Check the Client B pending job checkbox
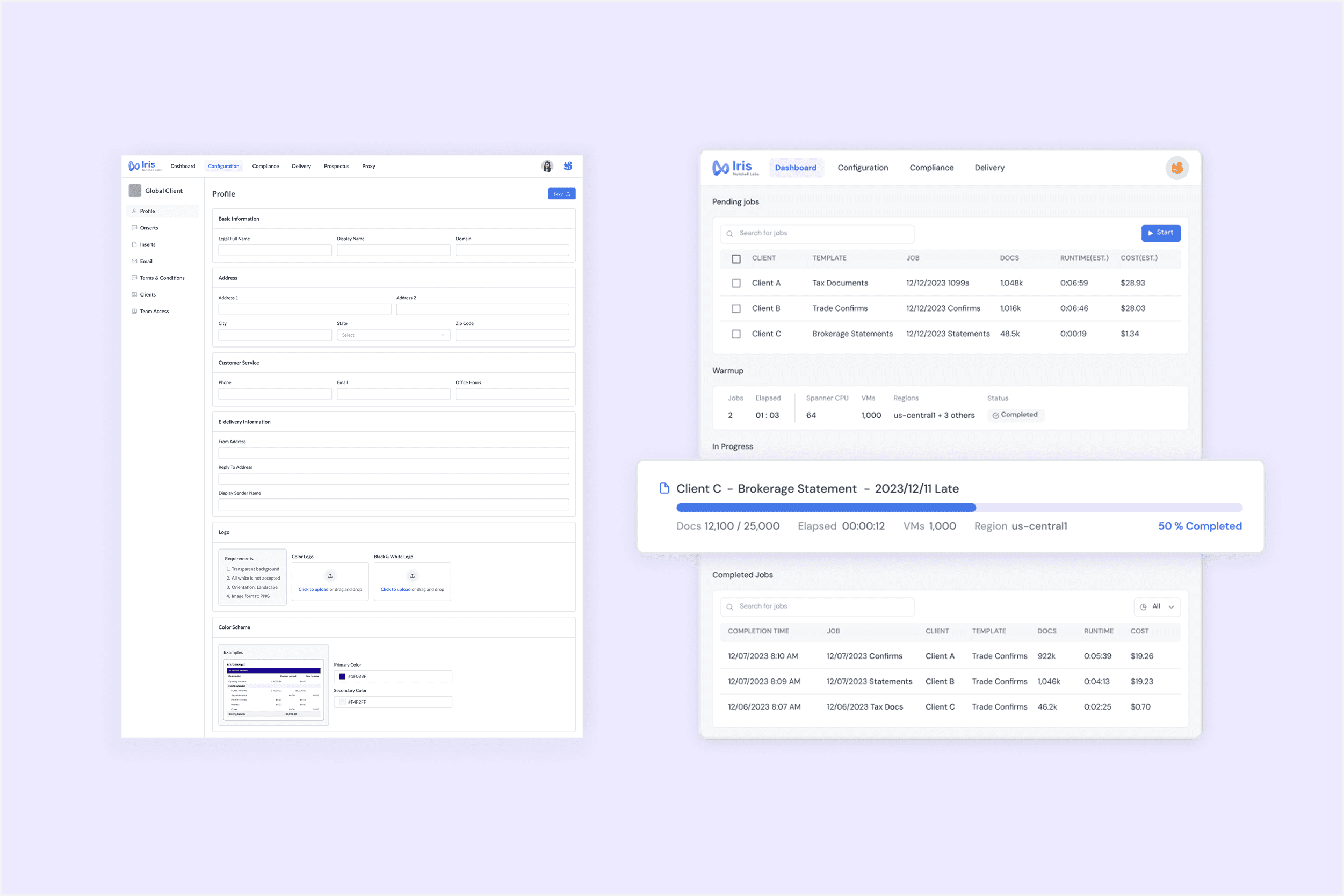1344x896 pixels. (x=736, y=308)
